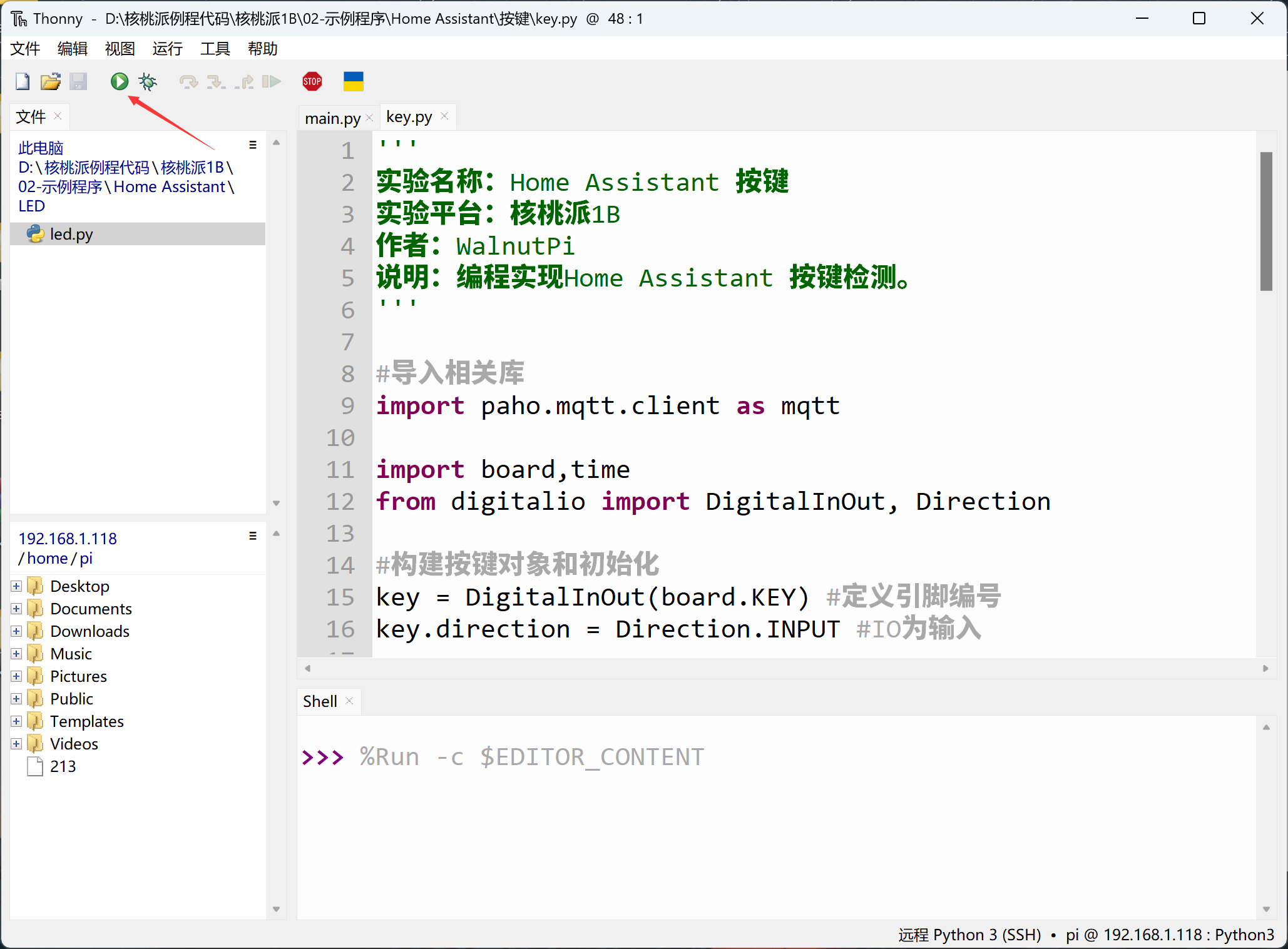
Task: Click local files scrollbar up arrow
Action: click(x=276, y=143)
